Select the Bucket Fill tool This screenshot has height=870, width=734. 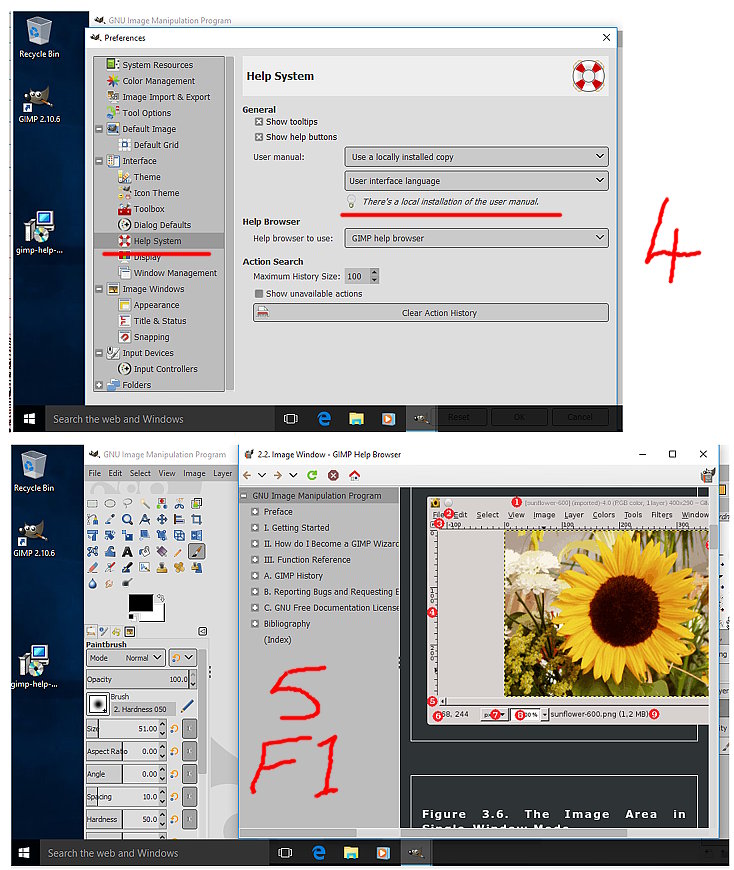click(x=145, y=552)
